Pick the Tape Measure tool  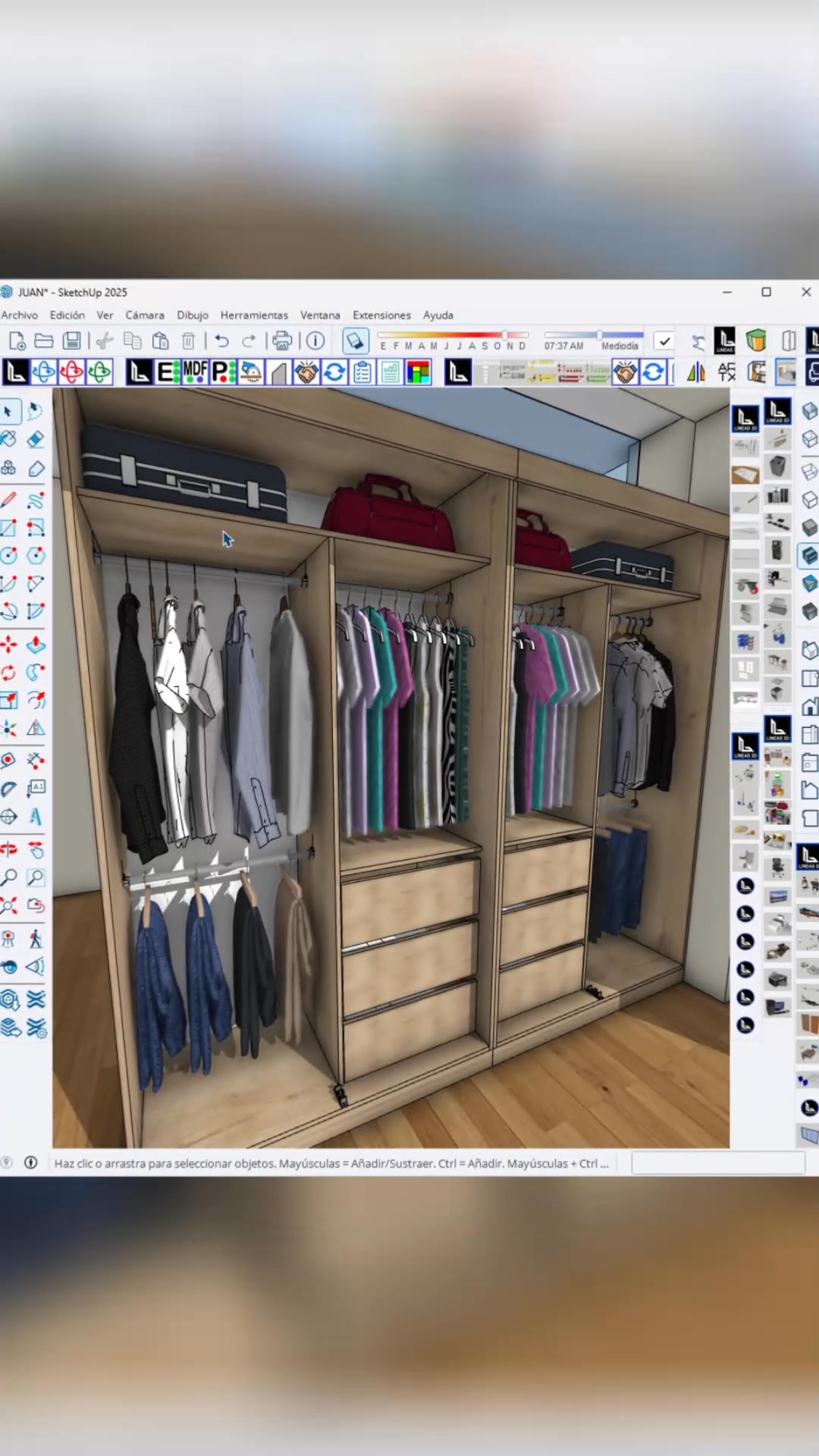(8, 760)
